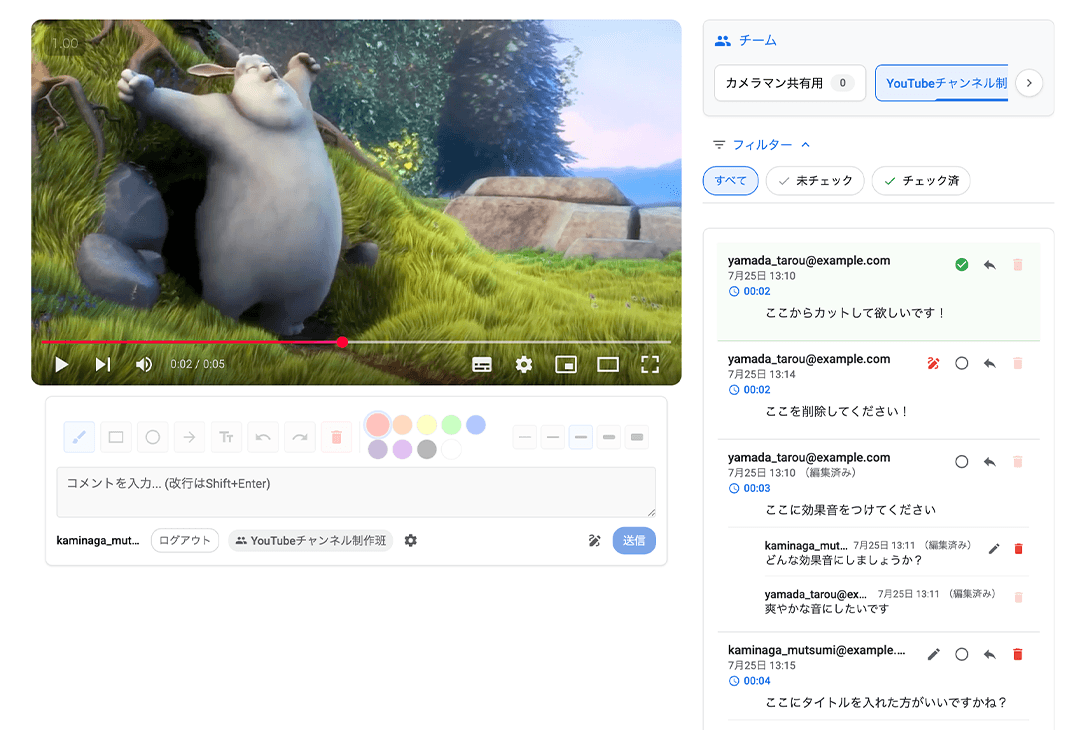
Task: Mark ここにタイトルを入れた方が comment checked
Action: click(961, 654)
